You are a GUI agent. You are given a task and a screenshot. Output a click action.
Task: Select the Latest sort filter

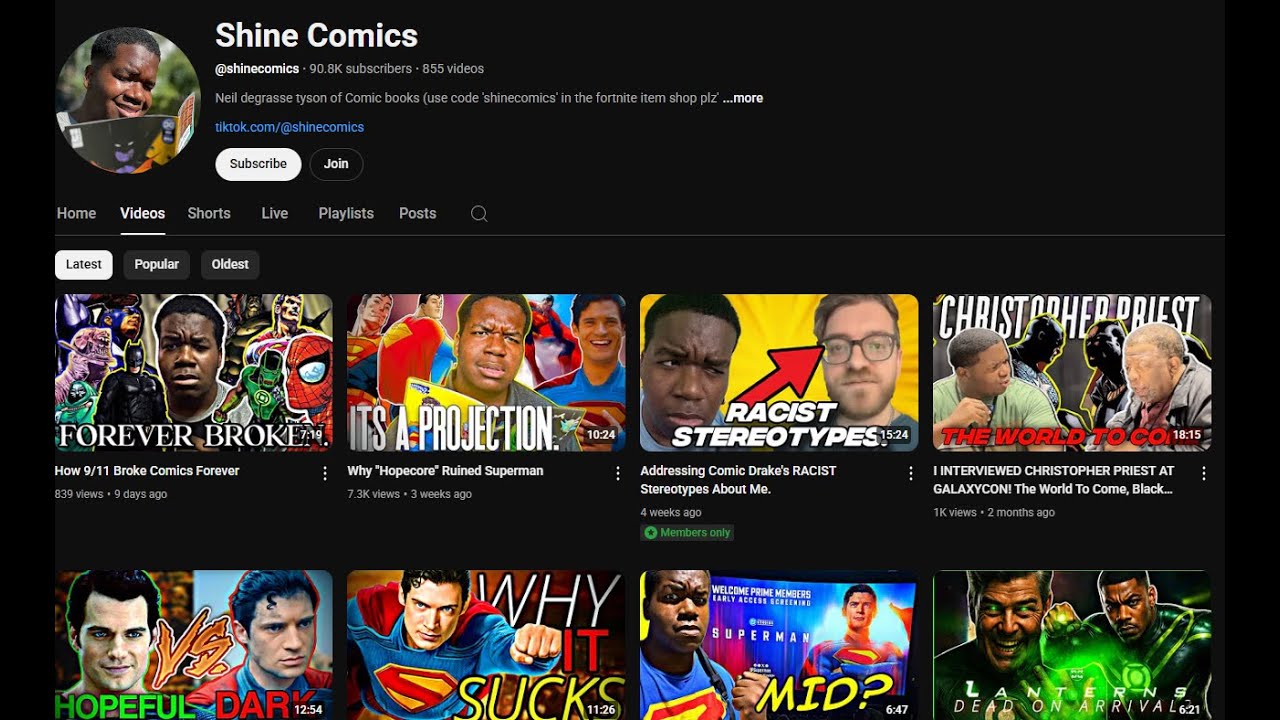84,264
